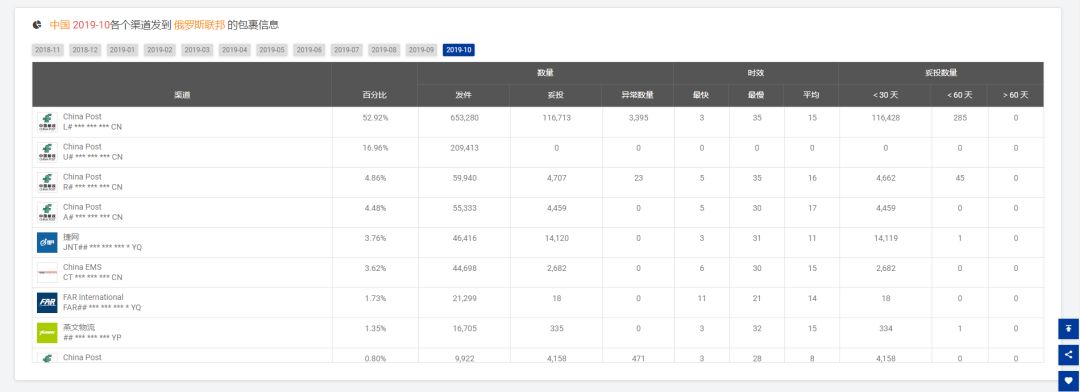Switch to the 2019-01 month tab
Viewport: 1080px width, 392px height.
pos(123,50)
